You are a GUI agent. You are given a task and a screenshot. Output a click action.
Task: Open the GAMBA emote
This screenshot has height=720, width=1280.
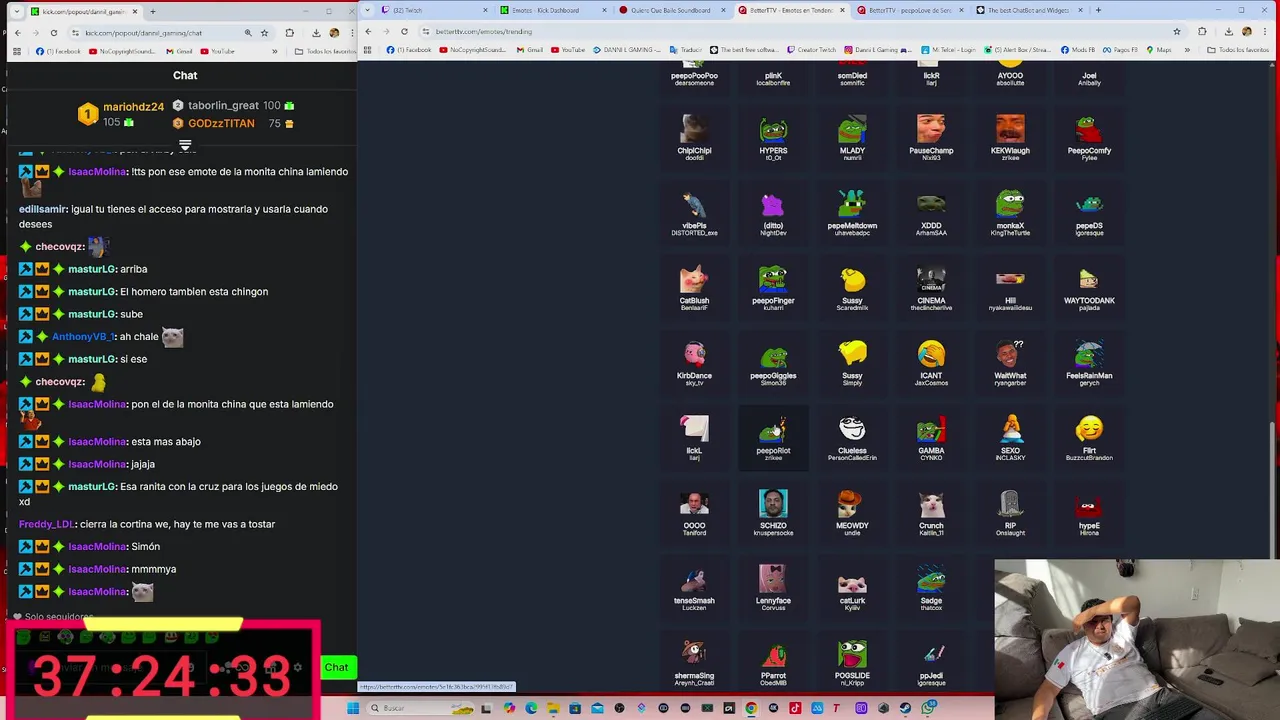pyautogui.click(x=931, y=438)
